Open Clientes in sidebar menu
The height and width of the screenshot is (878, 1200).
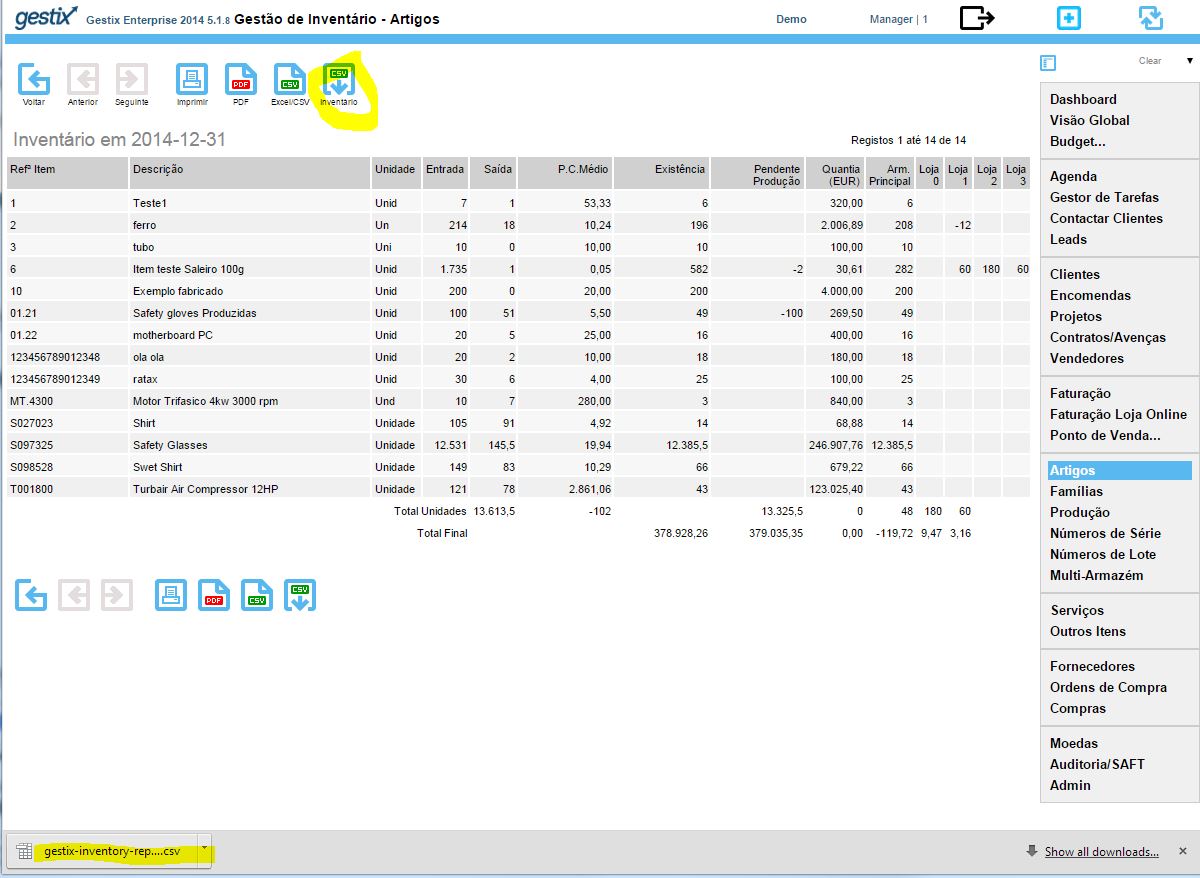1075,274
